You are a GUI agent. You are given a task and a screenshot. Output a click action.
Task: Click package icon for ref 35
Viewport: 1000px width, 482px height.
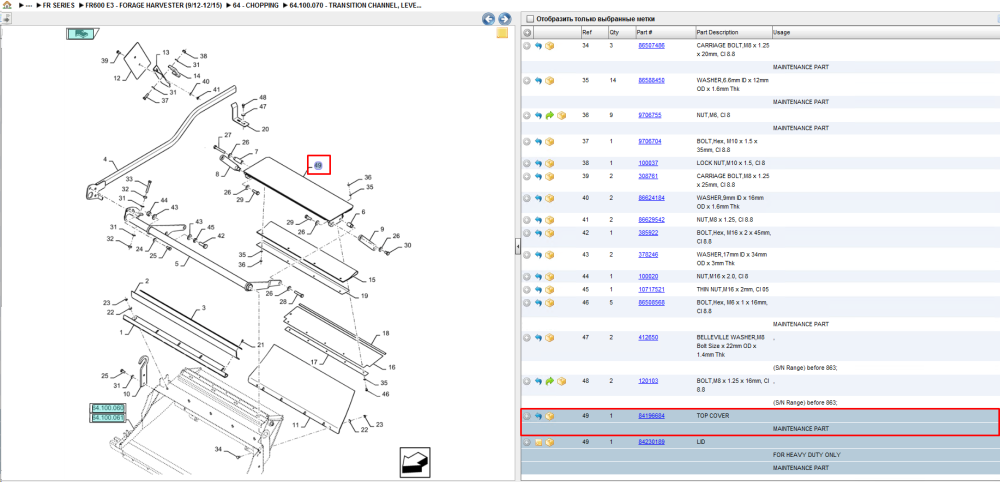click(550, 80)
